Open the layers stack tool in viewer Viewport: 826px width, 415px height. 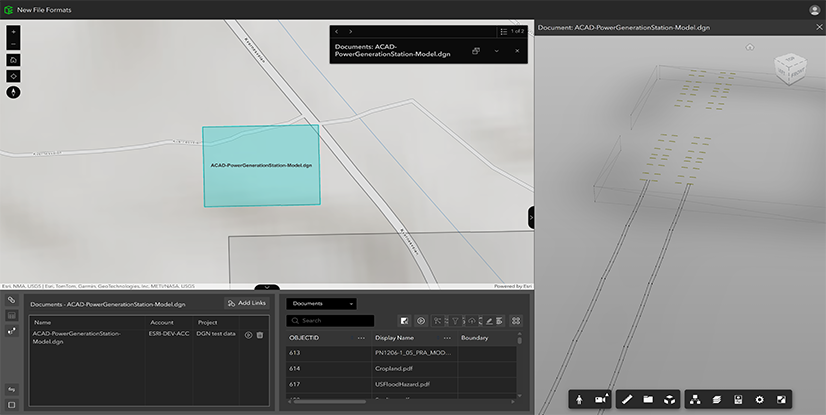(x=716, y=400)
